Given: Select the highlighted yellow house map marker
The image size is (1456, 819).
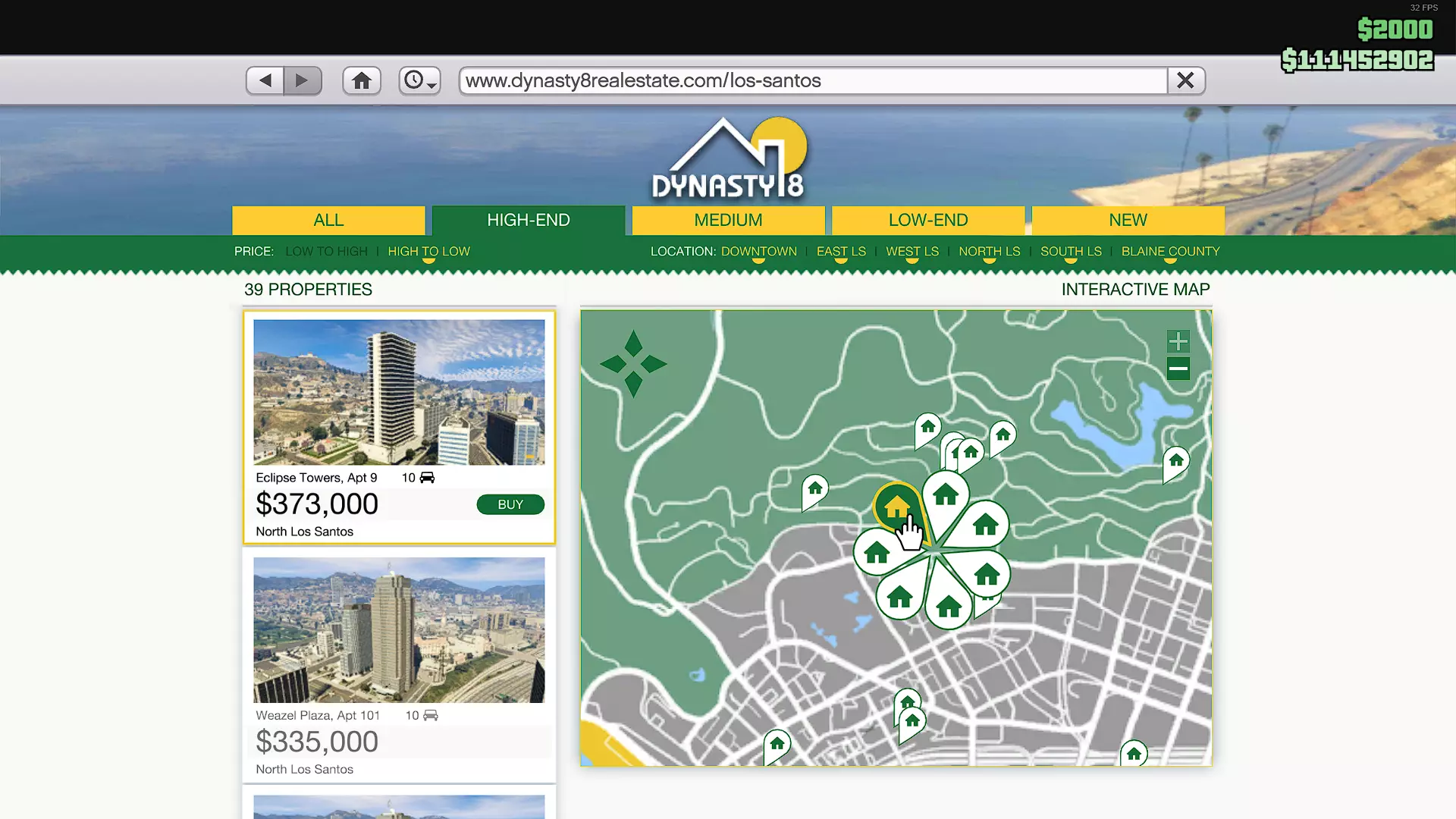Looking at the screenshot, I should tap(896, 505).
